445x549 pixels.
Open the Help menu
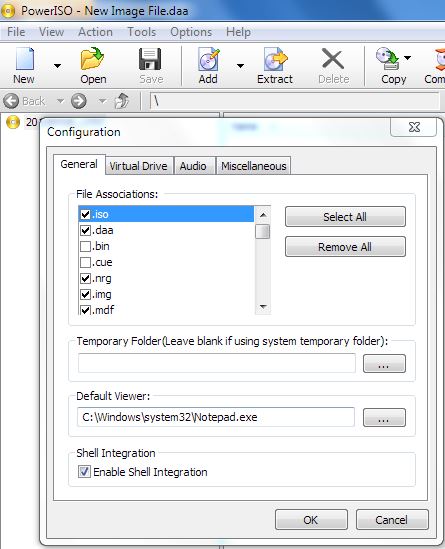click(x=238, y=32)
